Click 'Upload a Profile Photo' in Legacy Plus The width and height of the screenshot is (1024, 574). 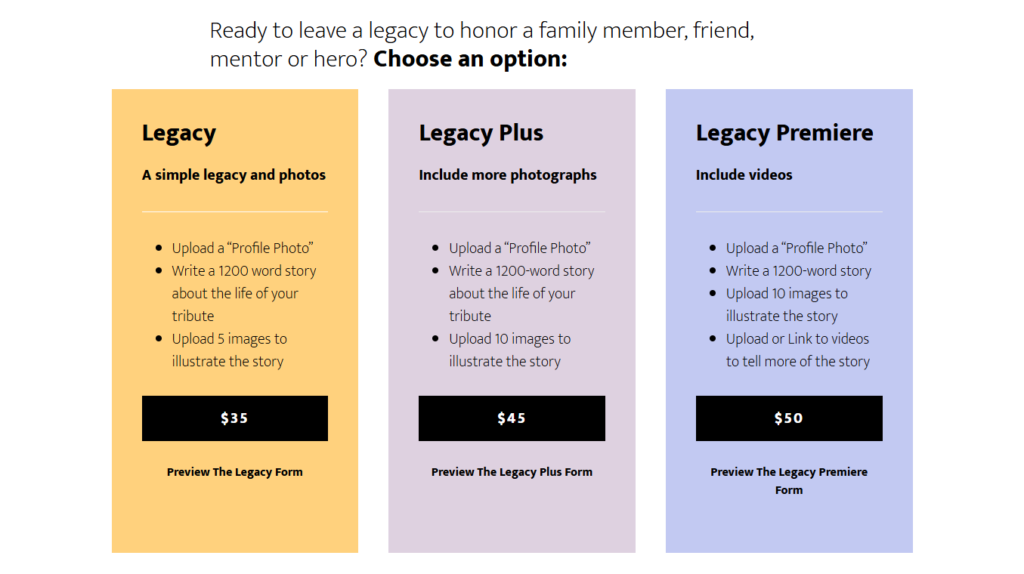(x=519, y=248)
